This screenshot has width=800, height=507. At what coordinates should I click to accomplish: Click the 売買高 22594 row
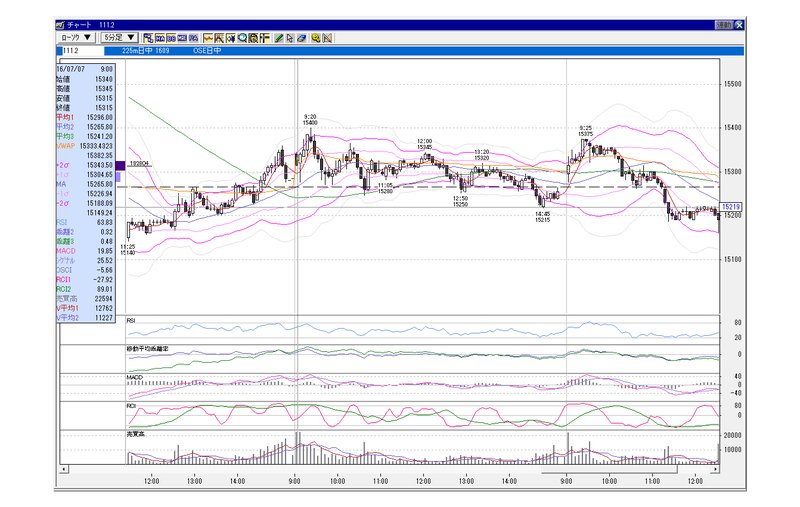pos(85,298)
